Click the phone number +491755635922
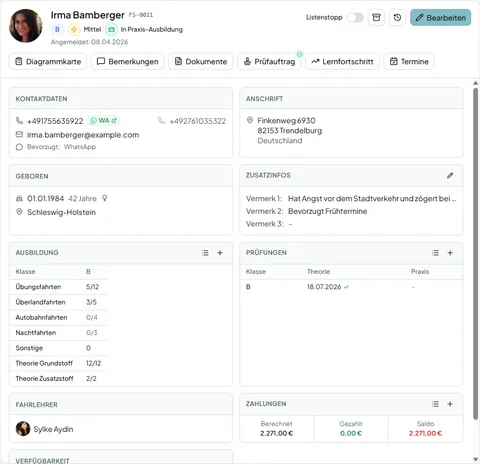 coord(55,121)
